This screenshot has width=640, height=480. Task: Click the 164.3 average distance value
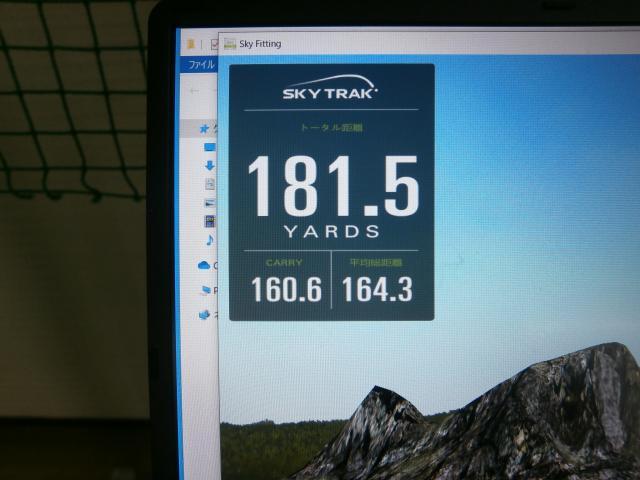coord(377,289)
